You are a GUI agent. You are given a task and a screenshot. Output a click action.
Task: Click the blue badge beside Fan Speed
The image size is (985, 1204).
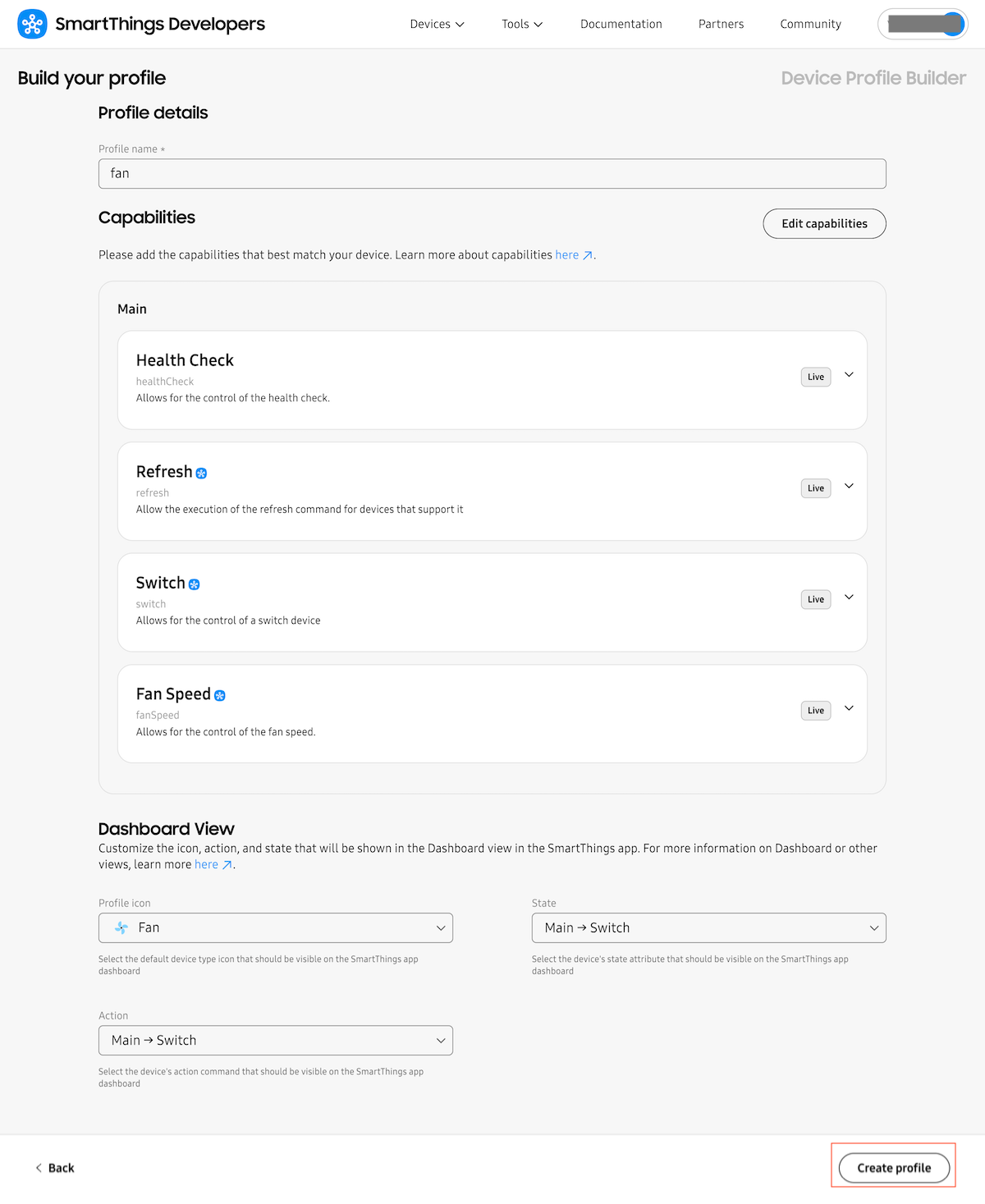pyautogui.click(x=220, y=695)
